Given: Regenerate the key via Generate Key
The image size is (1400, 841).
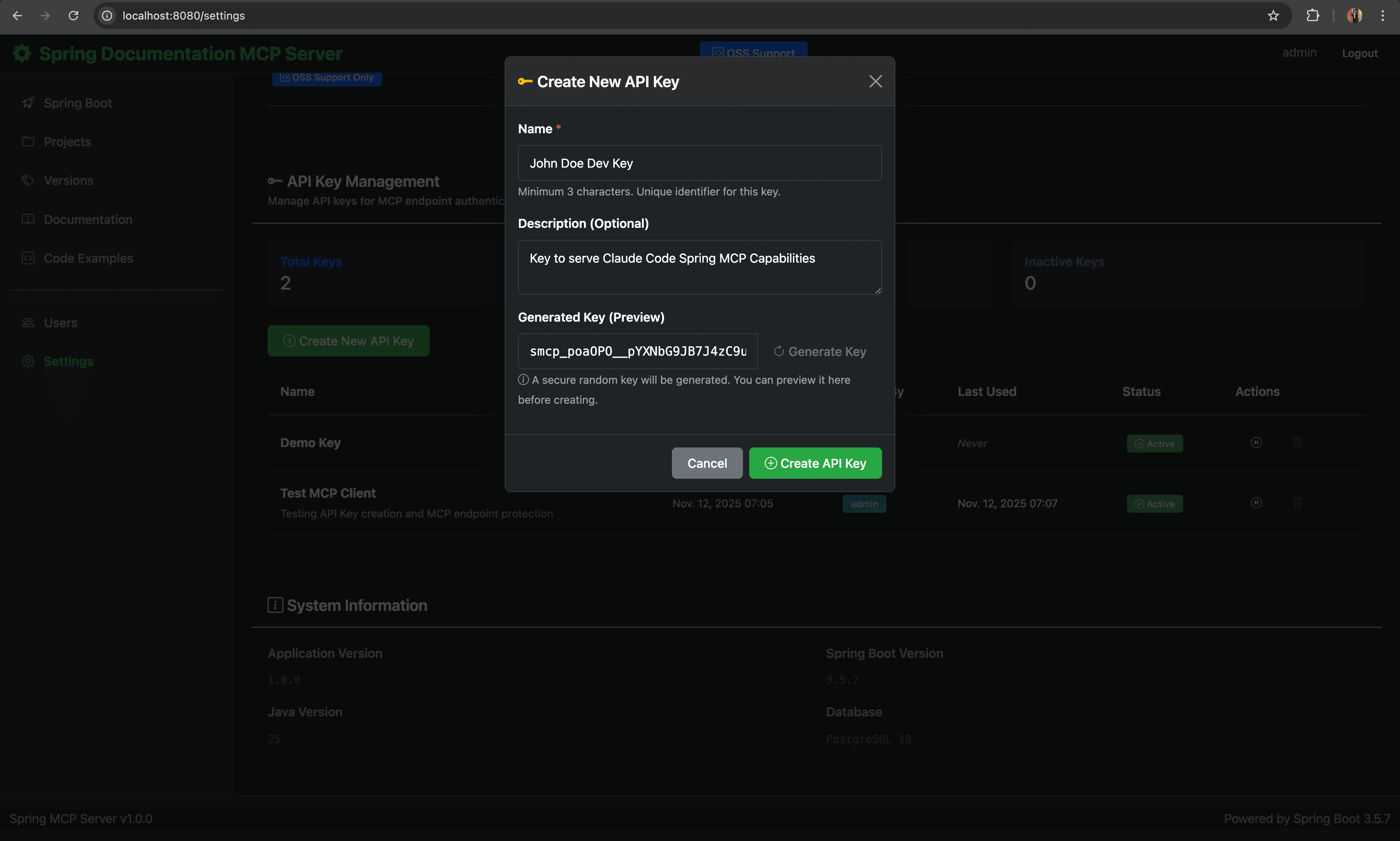Looking at the screenshot, I should pyautogui.click(x=820, y=351).
